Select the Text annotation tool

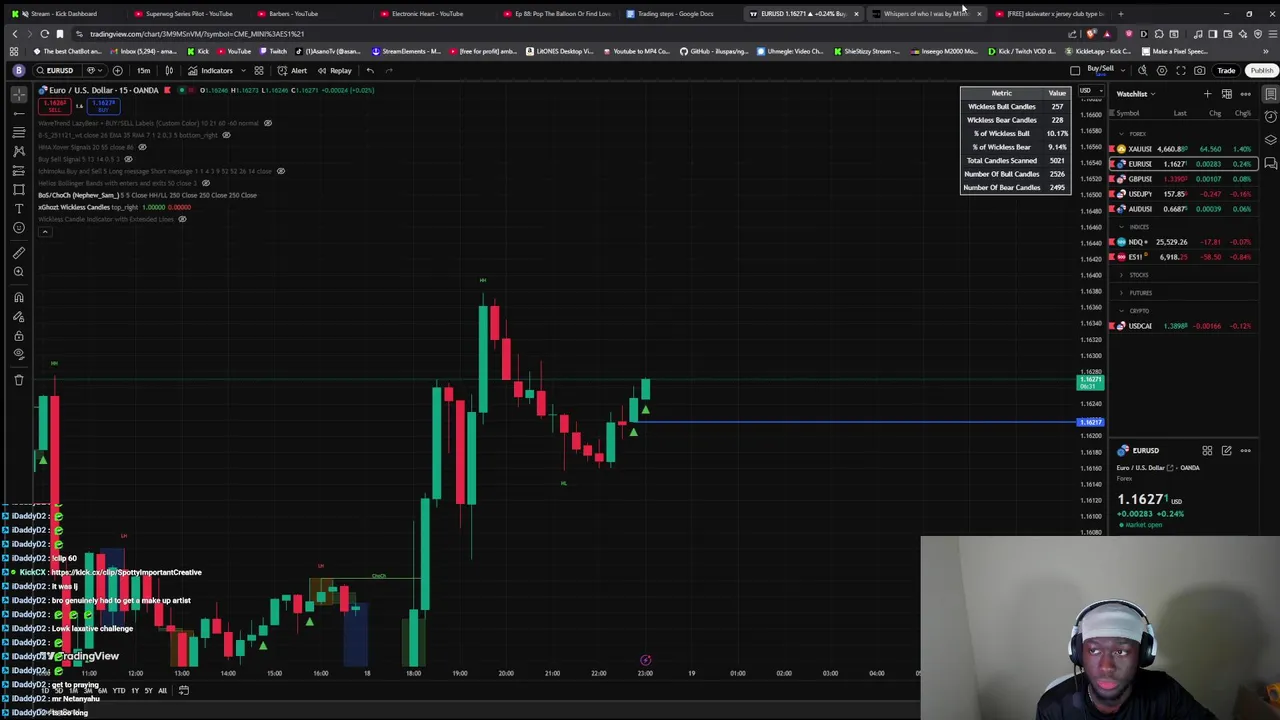click(18, 208)
